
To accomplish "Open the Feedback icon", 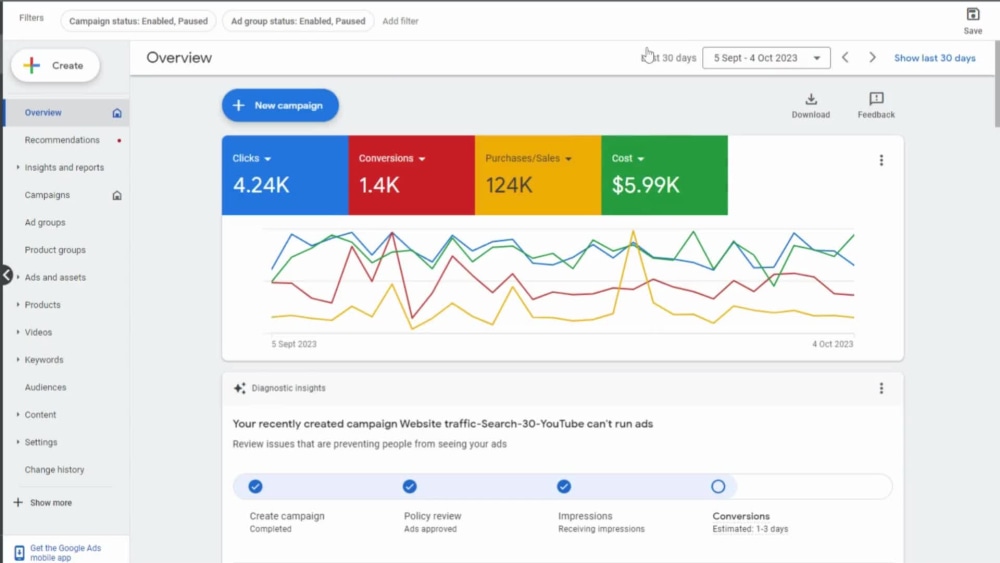I will [x=876, y=99].
